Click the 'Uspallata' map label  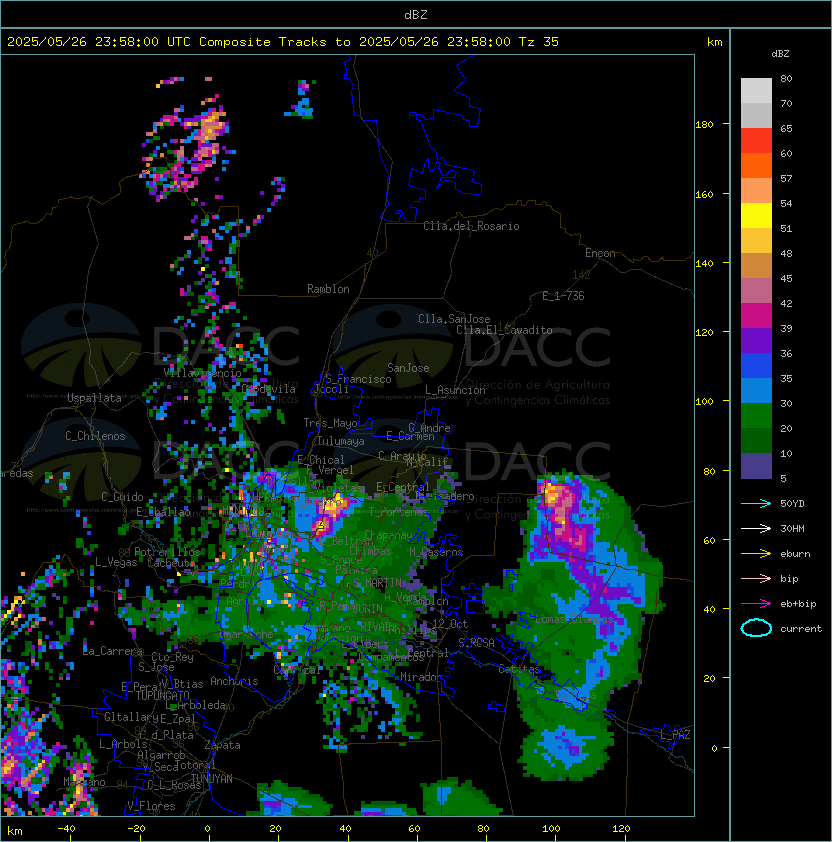[x=94, y=398]
